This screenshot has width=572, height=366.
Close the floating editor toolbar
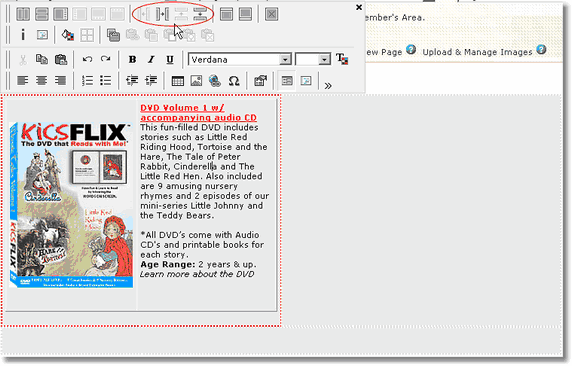coord(359,7)
